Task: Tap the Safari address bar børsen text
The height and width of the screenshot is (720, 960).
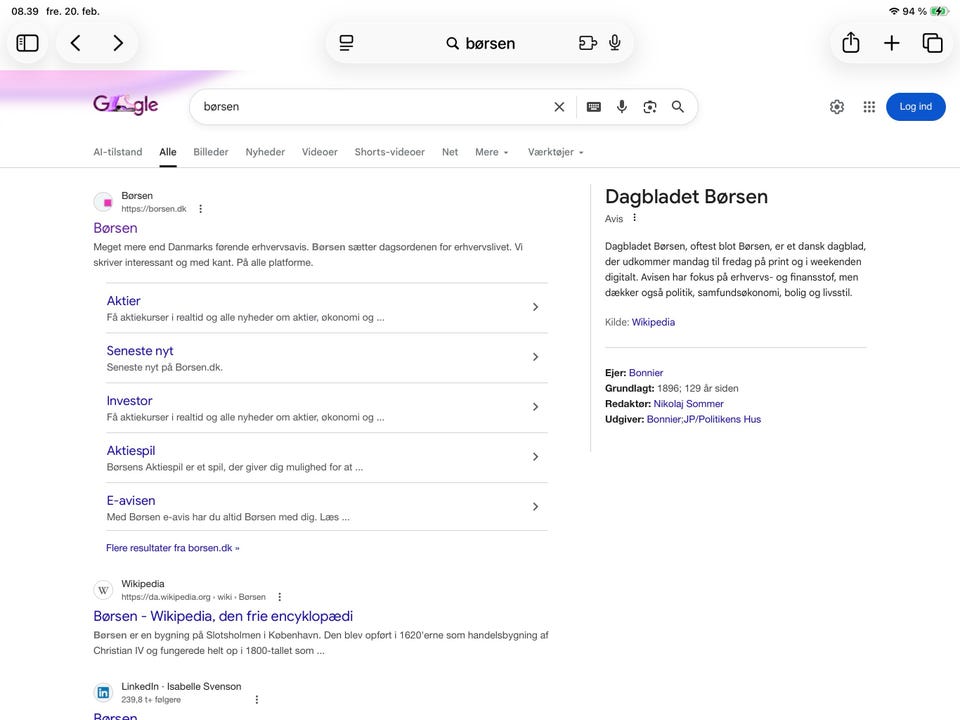Action: coord(490,43)
